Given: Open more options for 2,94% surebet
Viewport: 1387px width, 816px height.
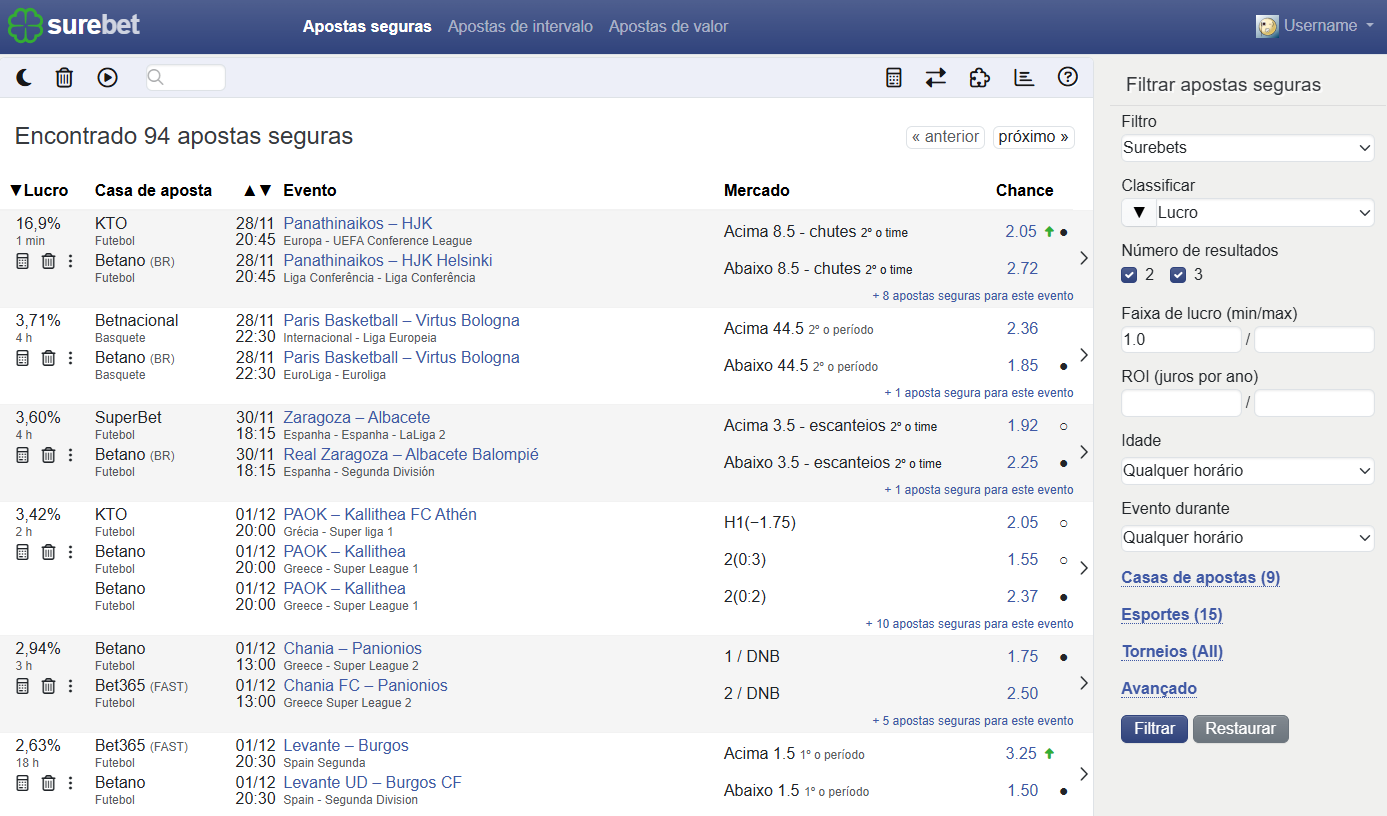Looking at the screenshot, I should coord(70,686).
